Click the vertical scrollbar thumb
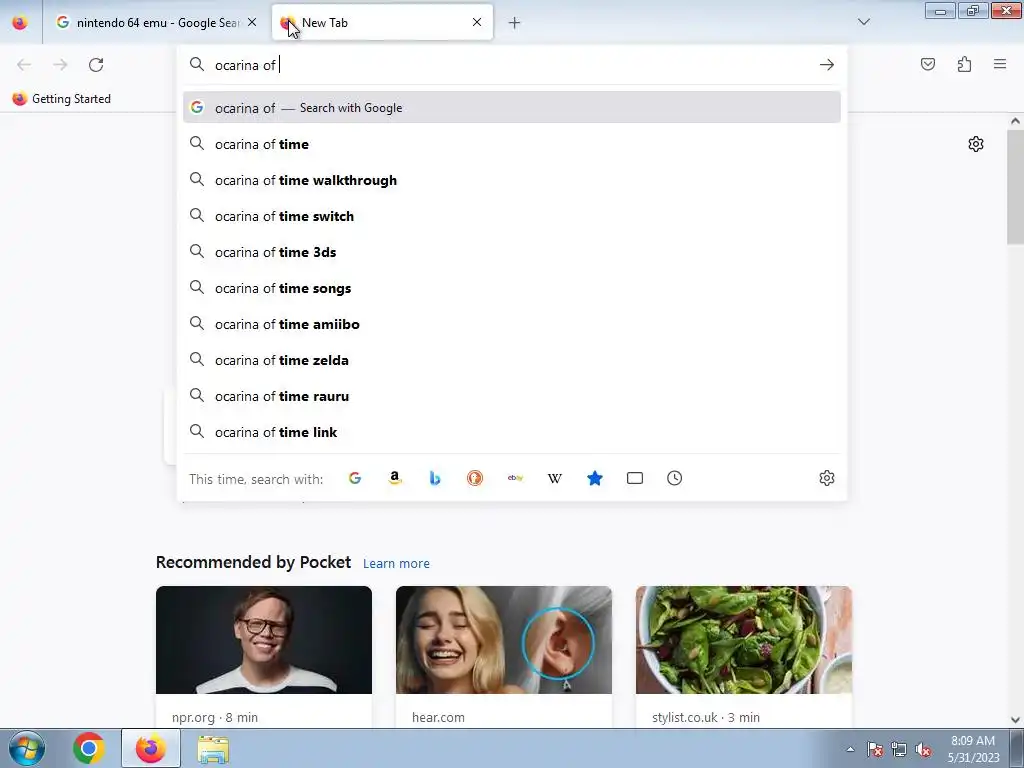The width and height of the screenshot is (1024, 768). coord(1015,187)
